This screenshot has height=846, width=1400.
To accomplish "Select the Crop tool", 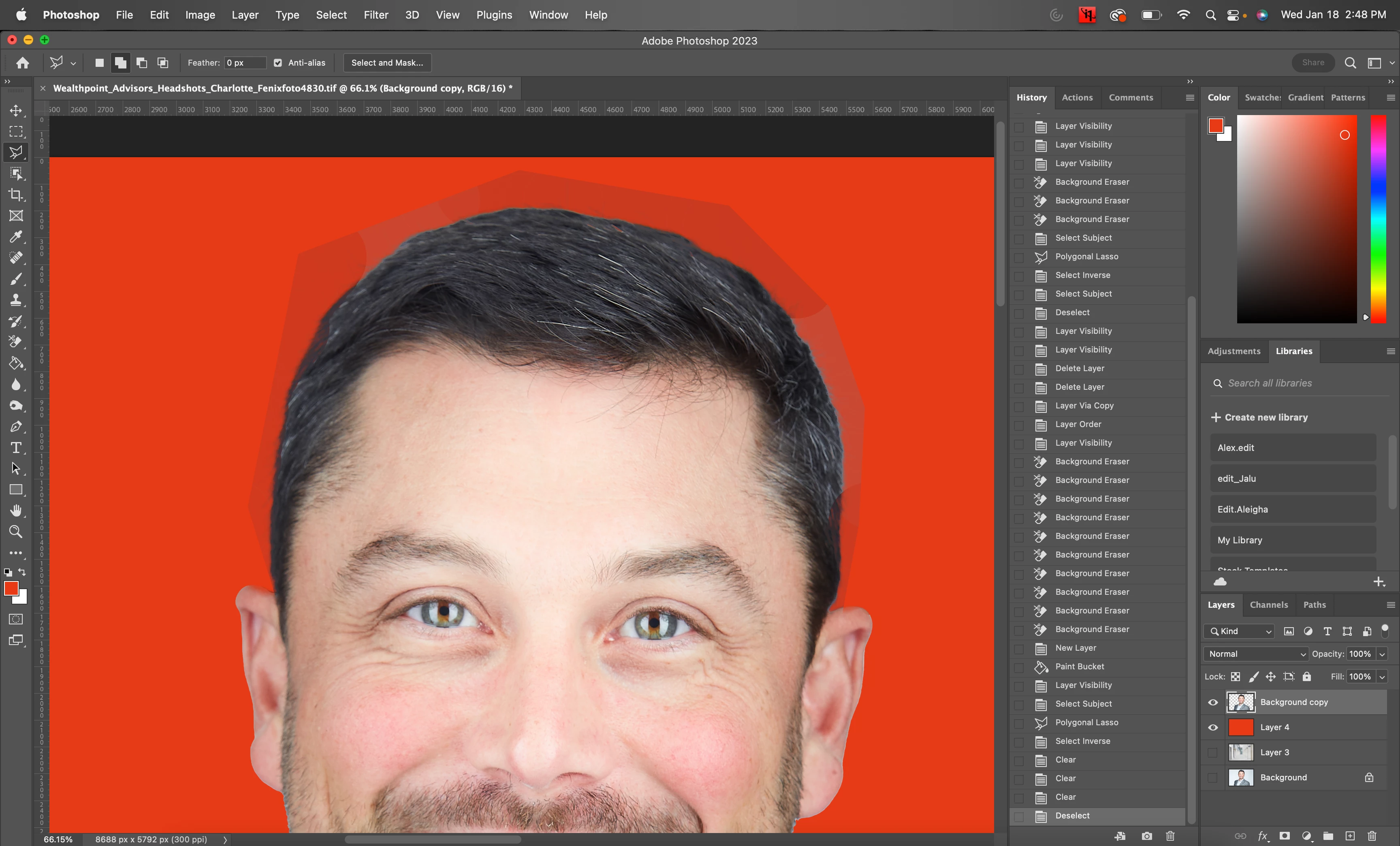I will (16, 195).
